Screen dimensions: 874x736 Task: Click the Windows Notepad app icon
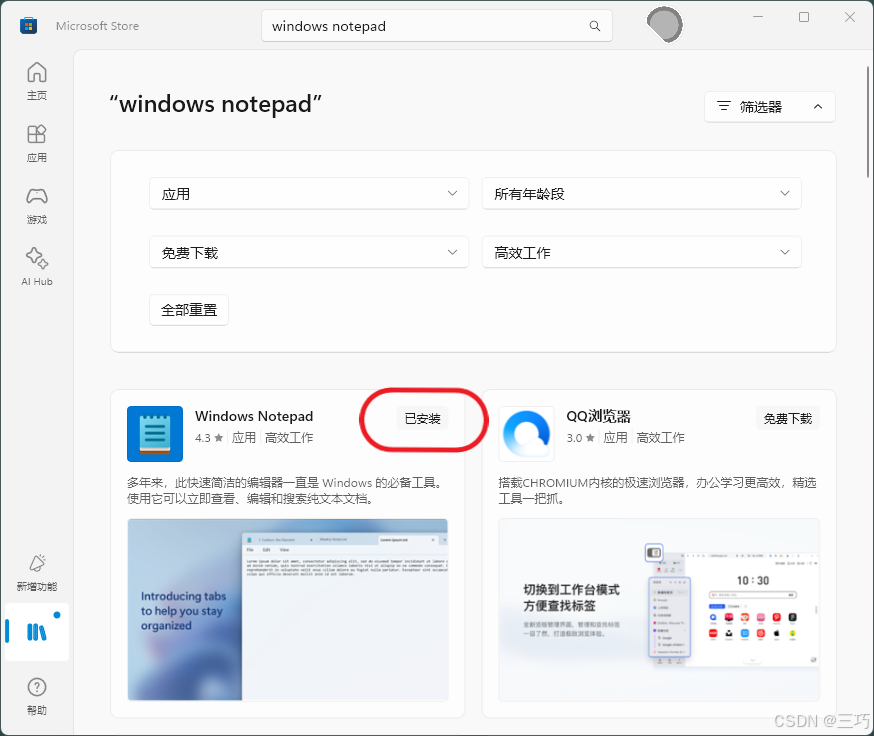tap(155, 434)
